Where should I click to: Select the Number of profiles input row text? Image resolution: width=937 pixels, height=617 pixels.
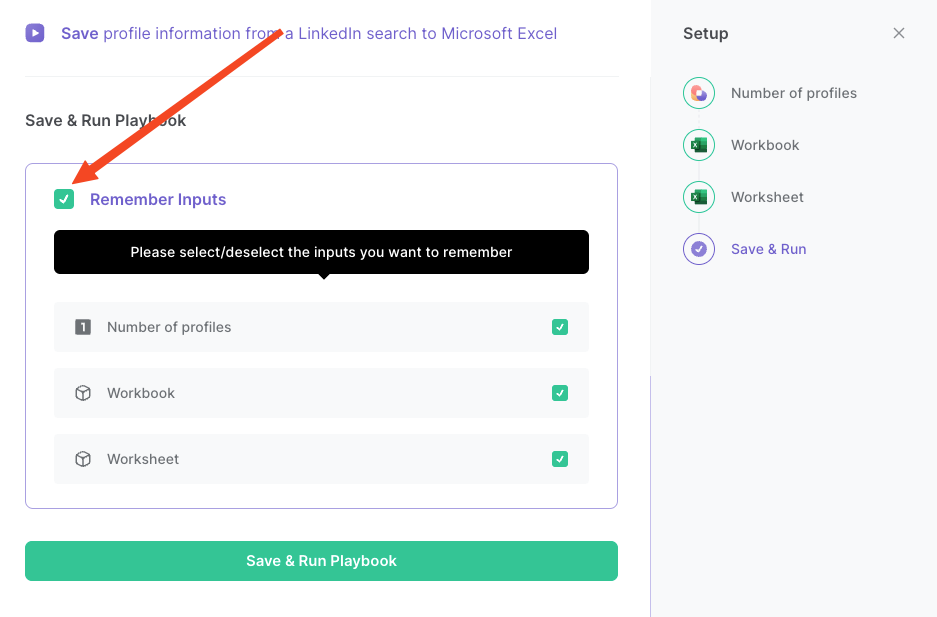pos(169,327)
